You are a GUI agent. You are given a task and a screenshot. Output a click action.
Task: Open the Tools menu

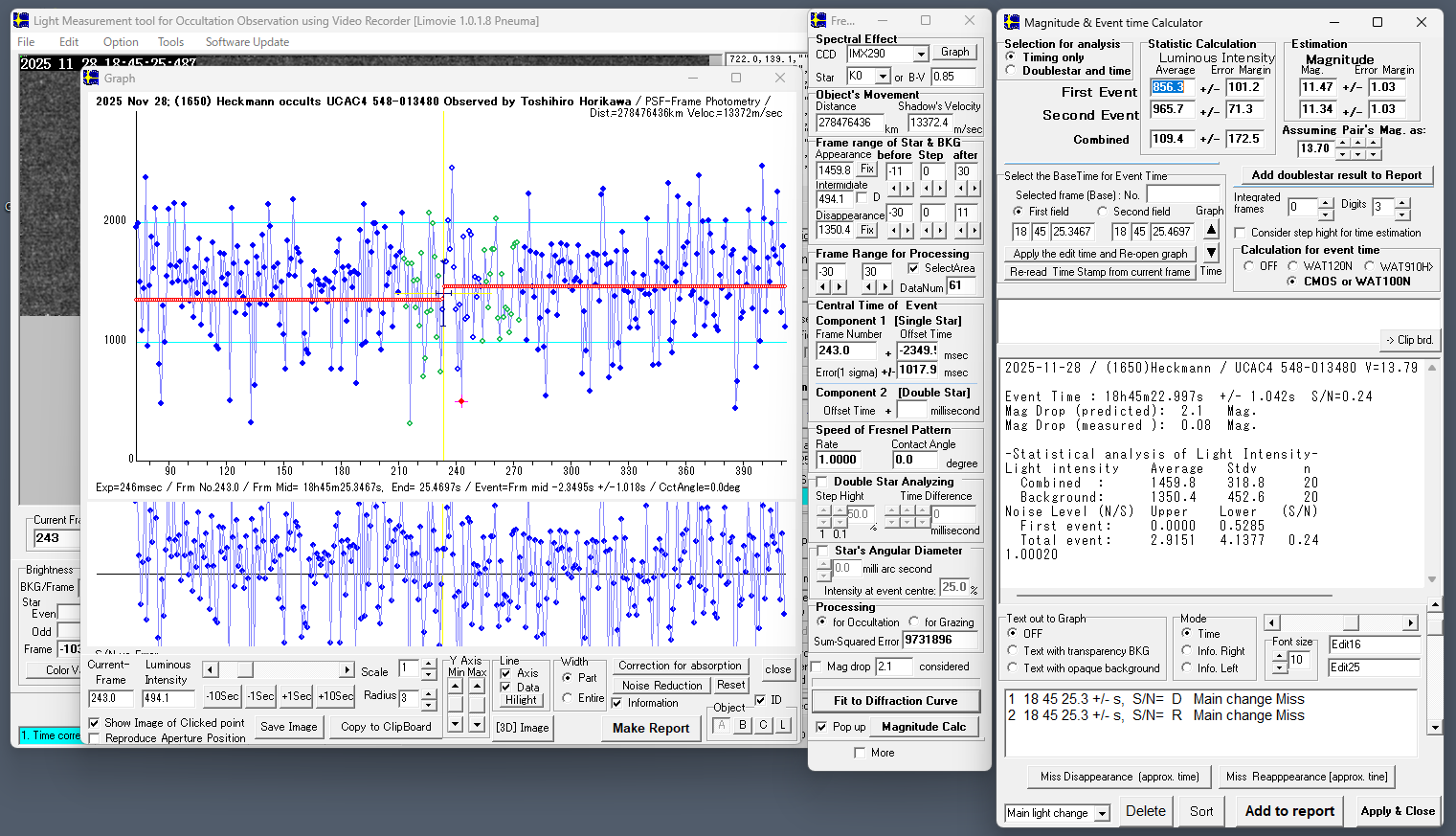[x=170, y=42]
